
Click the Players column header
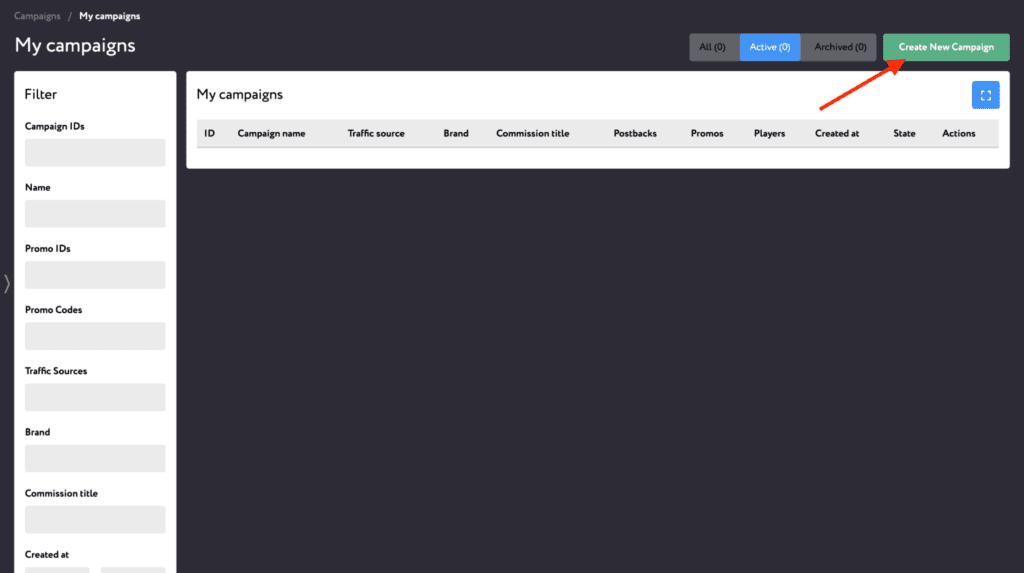(769, 133)
